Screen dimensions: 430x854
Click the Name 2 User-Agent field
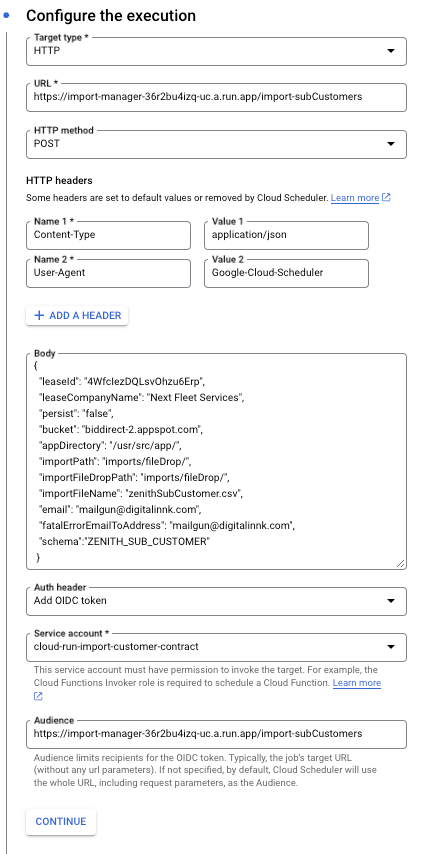coord(108,273)
